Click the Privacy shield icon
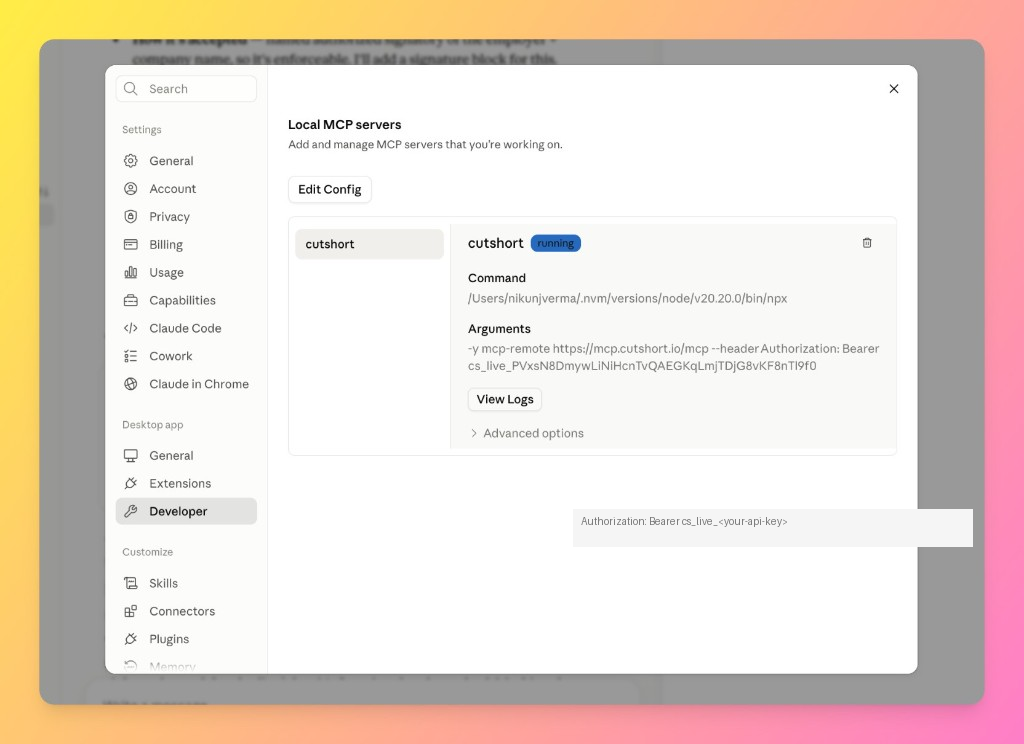Image resolution: width=1024 pixels, height=744 pixels. coord(131,216)
